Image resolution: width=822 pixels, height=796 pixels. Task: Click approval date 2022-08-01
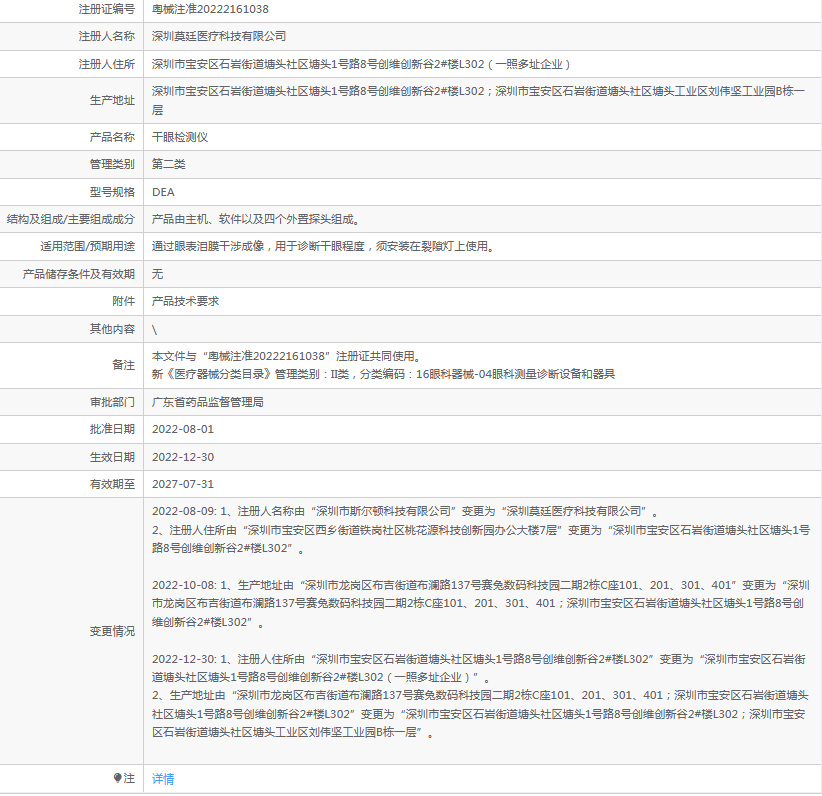[x=183, y=429]
